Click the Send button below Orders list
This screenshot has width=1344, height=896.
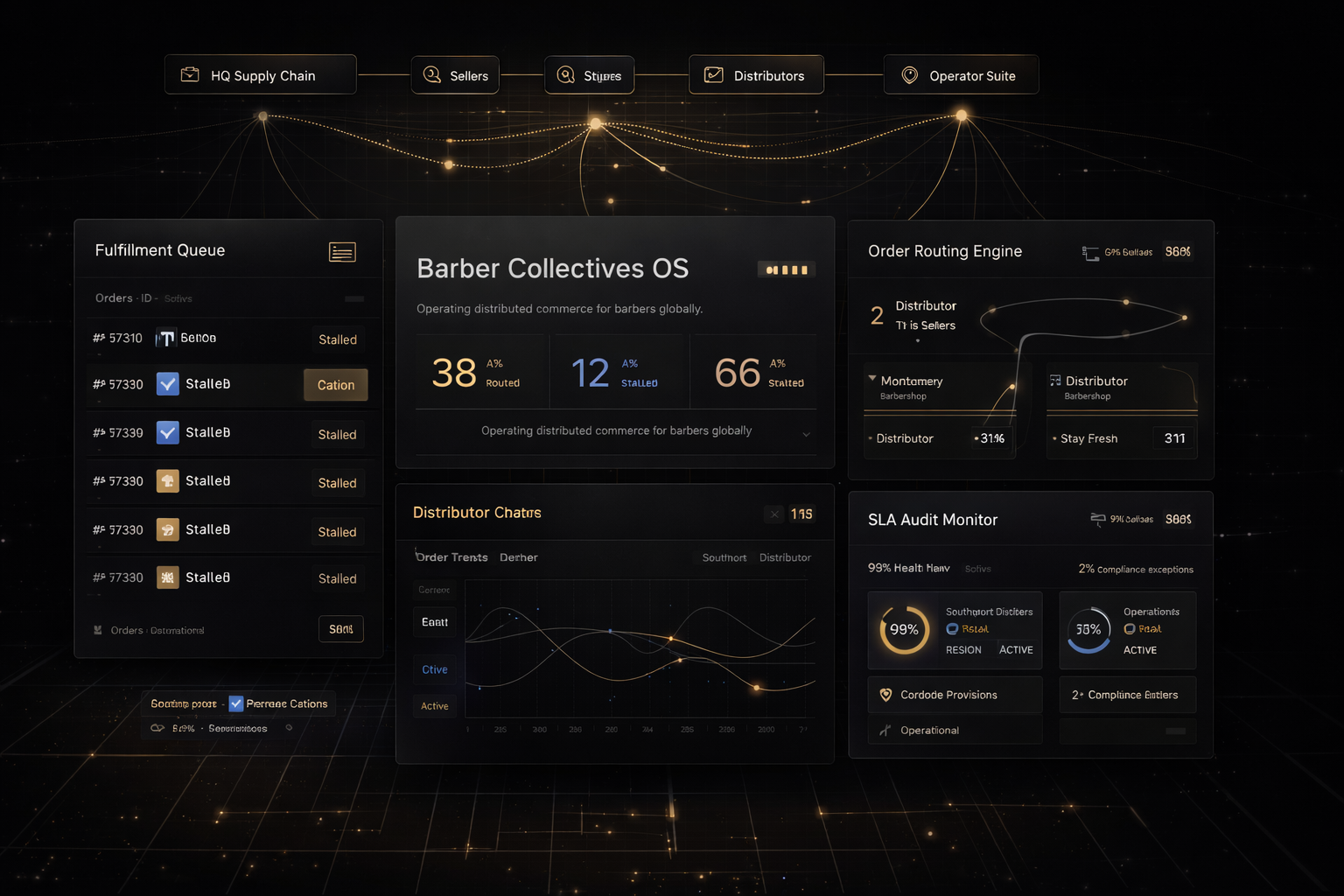coord(341,629)
